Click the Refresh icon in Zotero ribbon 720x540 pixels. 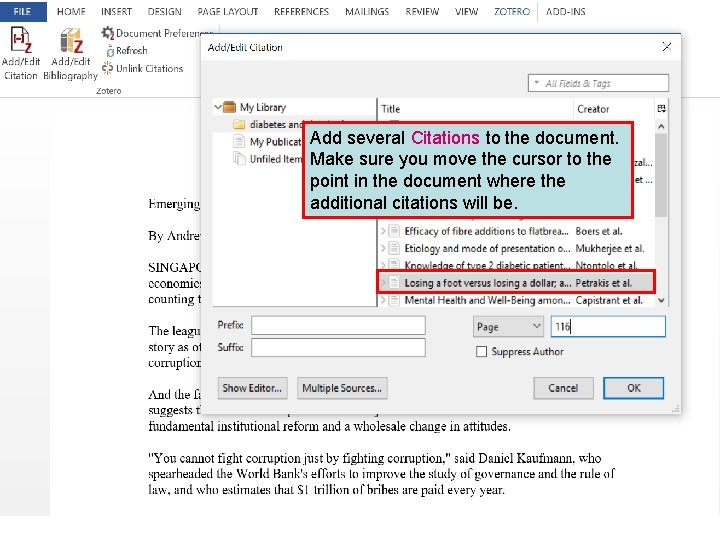pos(110,51)
